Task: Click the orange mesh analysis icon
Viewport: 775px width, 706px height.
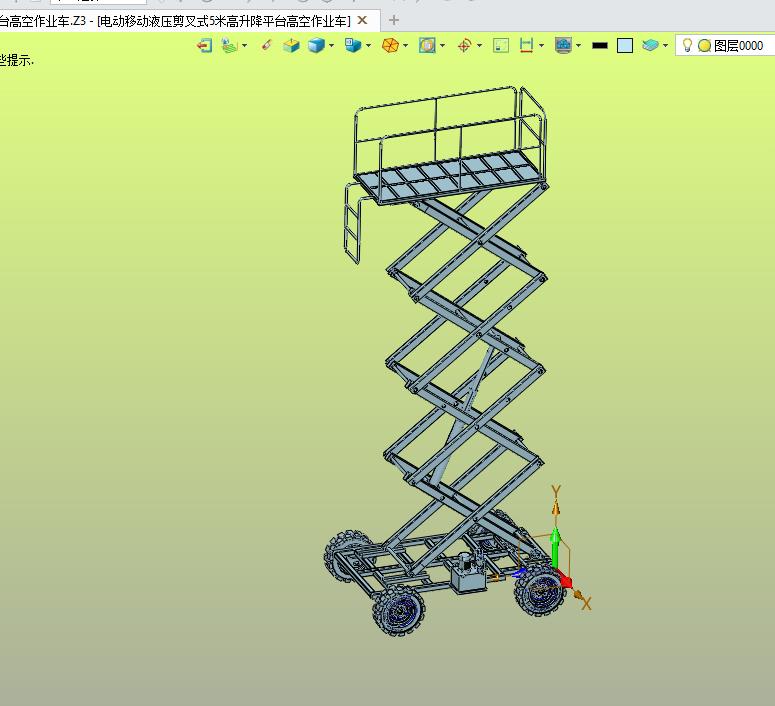Action: coord(390,45)
